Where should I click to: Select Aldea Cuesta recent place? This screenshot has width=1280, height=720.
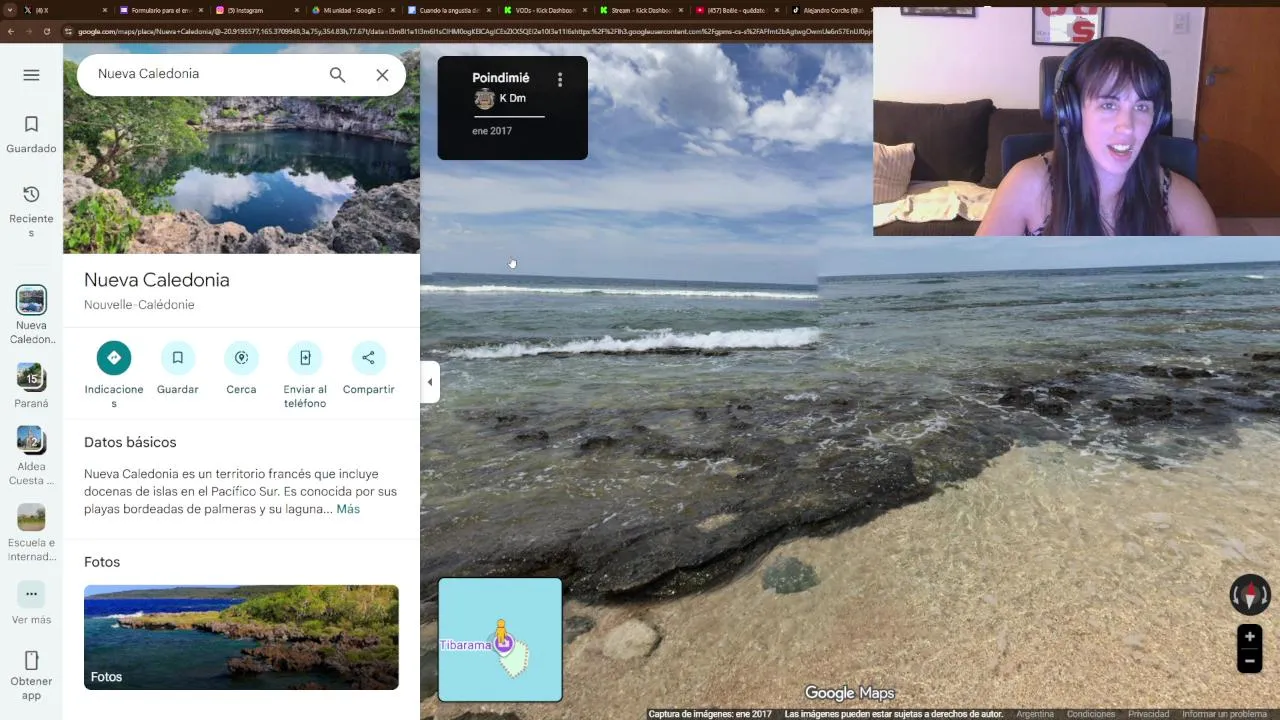pyautogui.click(x=31, y=440)
